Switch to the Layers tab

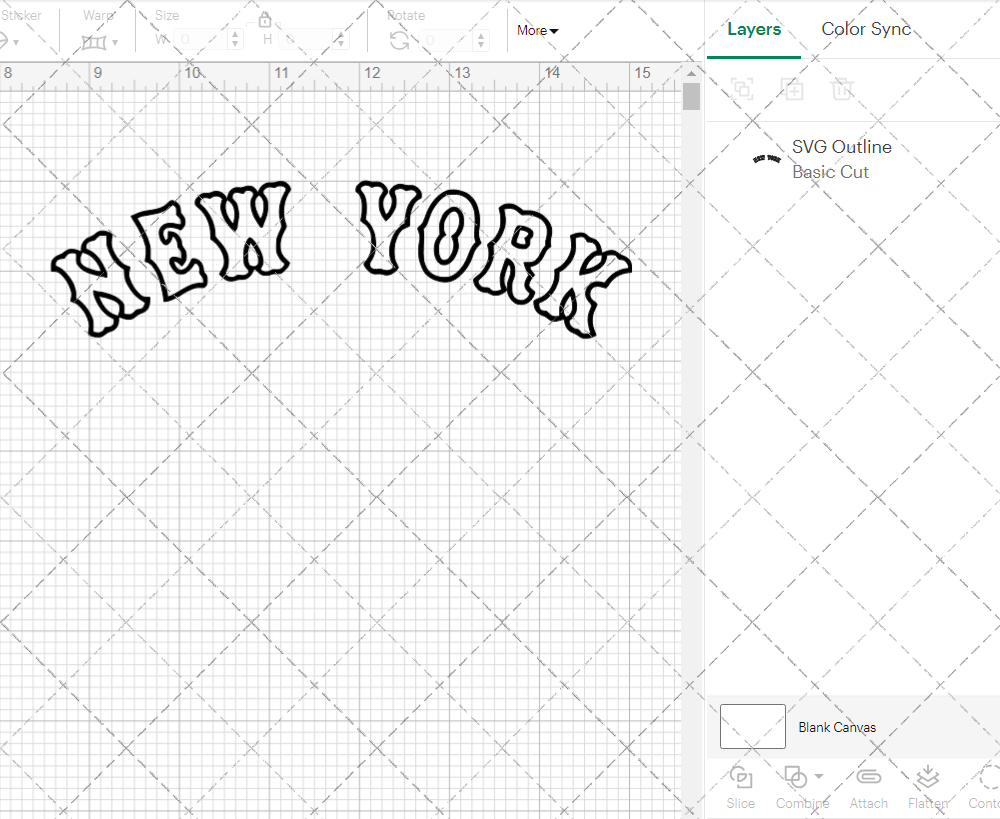click(754, 29)
